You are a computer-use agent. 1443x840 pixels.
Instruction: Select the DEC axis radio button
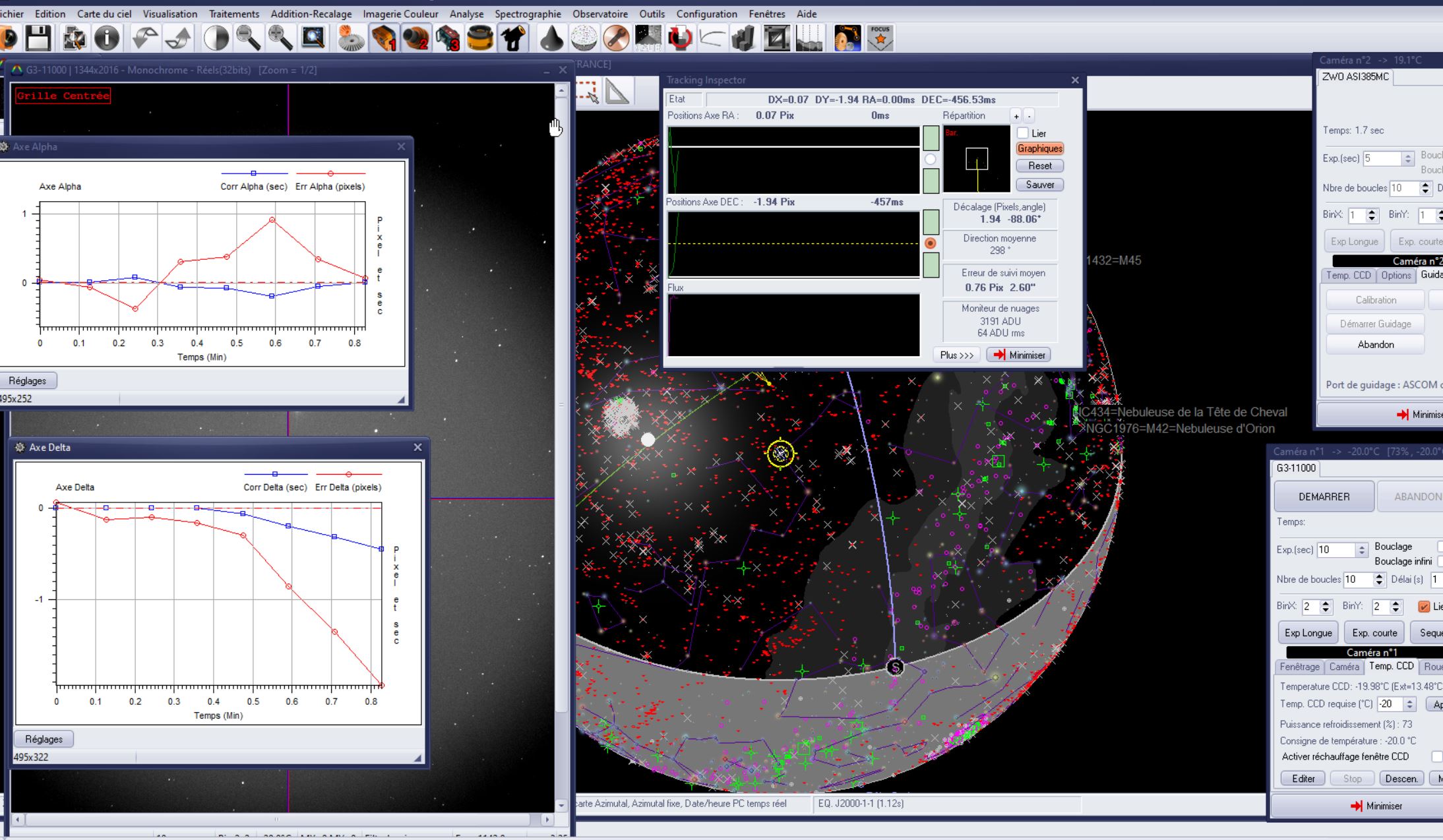930,243
